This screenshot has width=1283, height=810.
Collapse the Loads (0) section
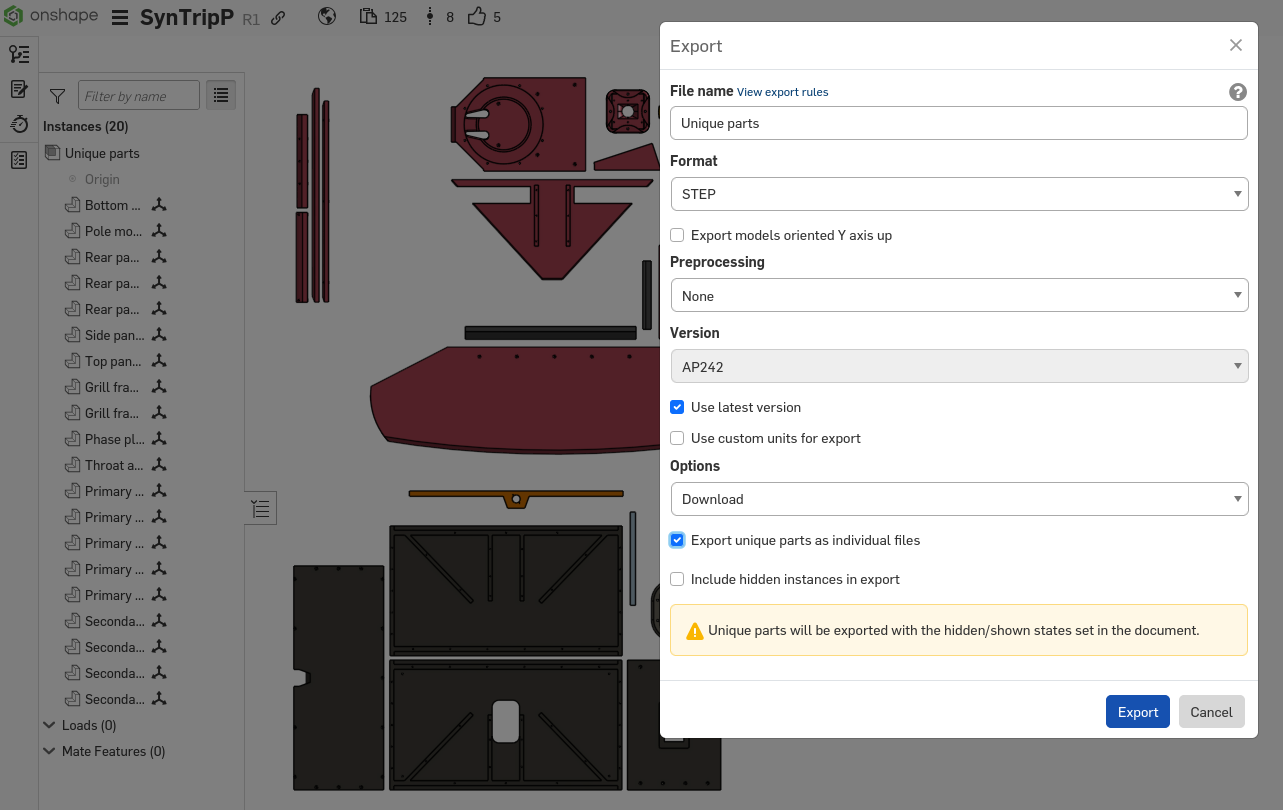point(50,725)
